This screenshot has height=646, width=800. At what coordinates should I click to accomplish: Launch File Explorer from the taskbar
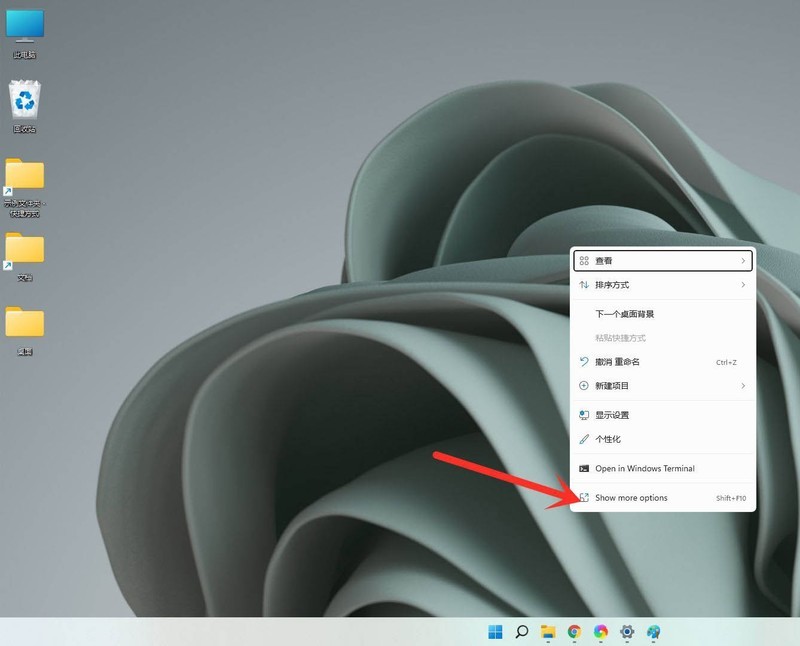tap(548, 631)
